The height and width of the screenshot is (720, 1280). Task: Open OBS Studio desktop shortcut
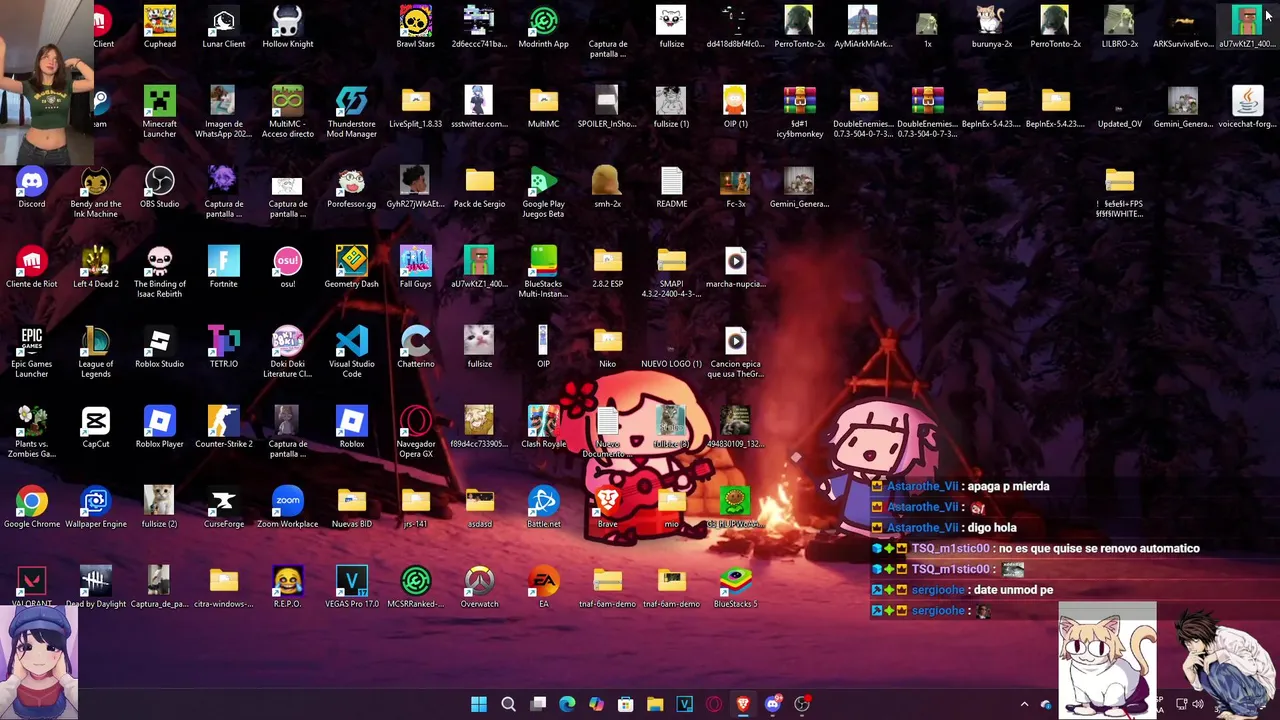pyautogui.click(x=160, y=187)
